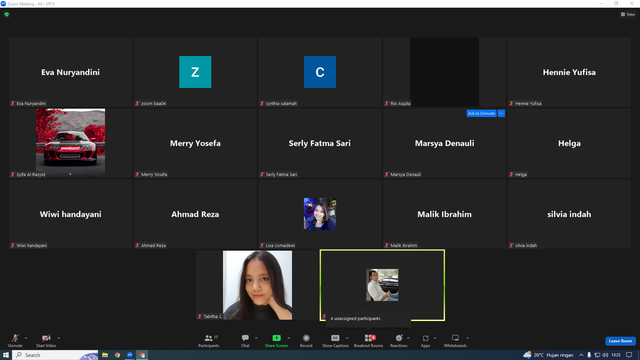Open the volume control in system tray
The height and width of the screenshot is (360, 640).
605,355
